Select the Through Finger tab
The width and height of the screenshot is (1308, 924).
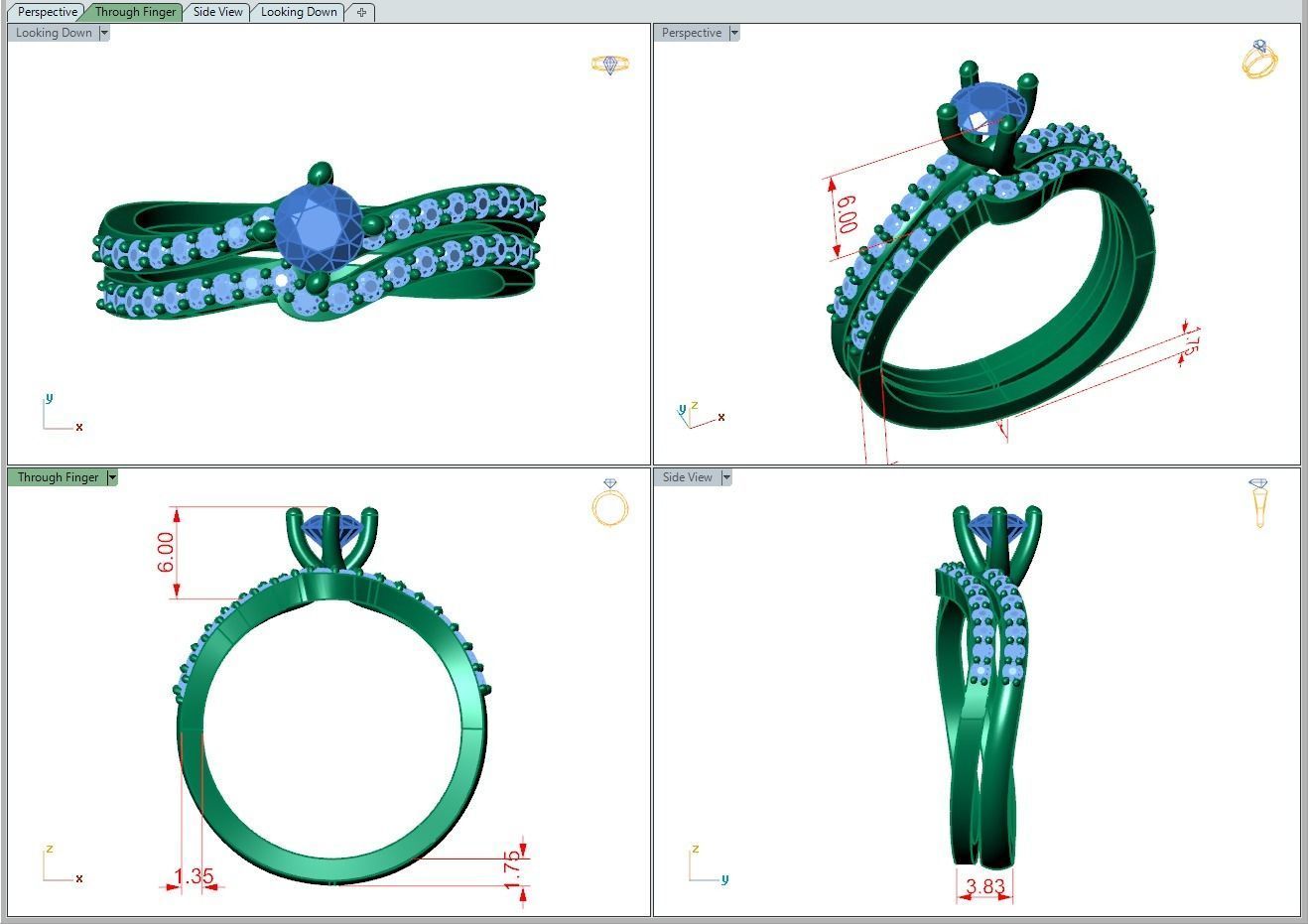(135, 12)
